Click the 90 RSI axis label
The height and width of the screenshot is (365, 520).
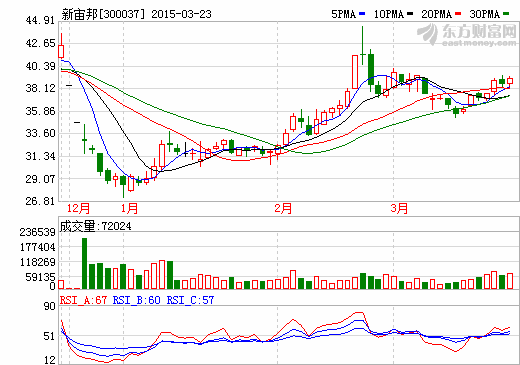tap(50, 306)
